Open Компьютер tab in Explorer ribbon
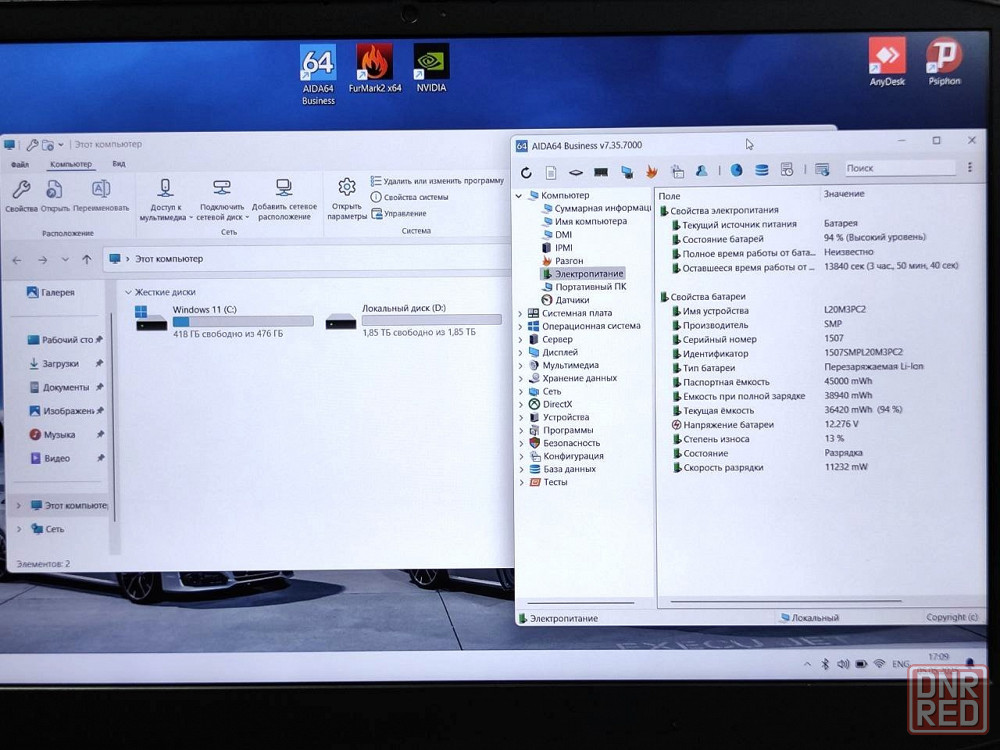 71,164
